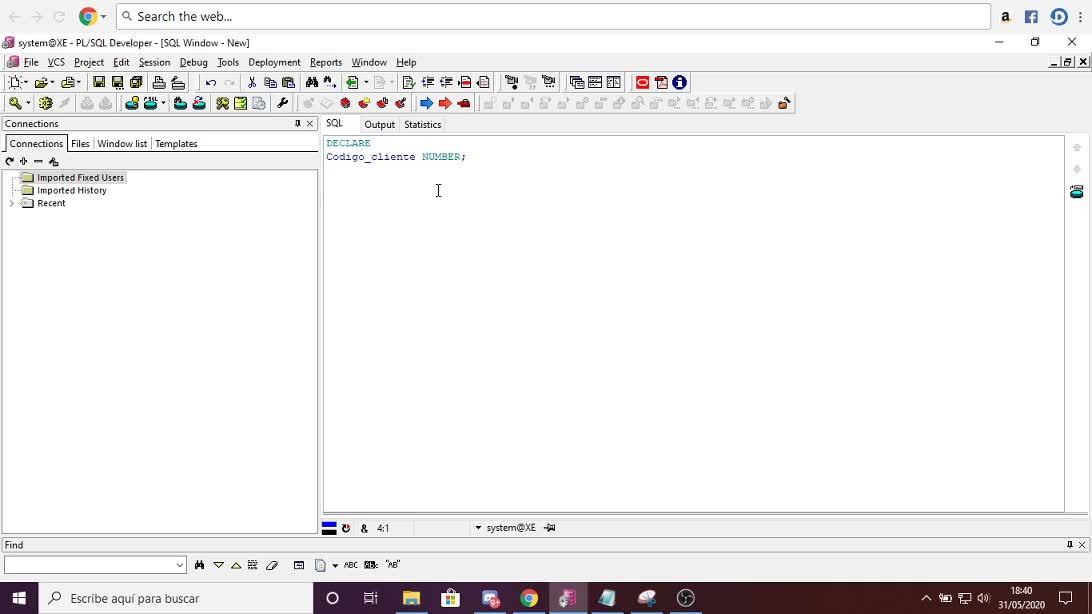Open the Session menu
Screen dimensions: 1092x614
coord(154,62)
